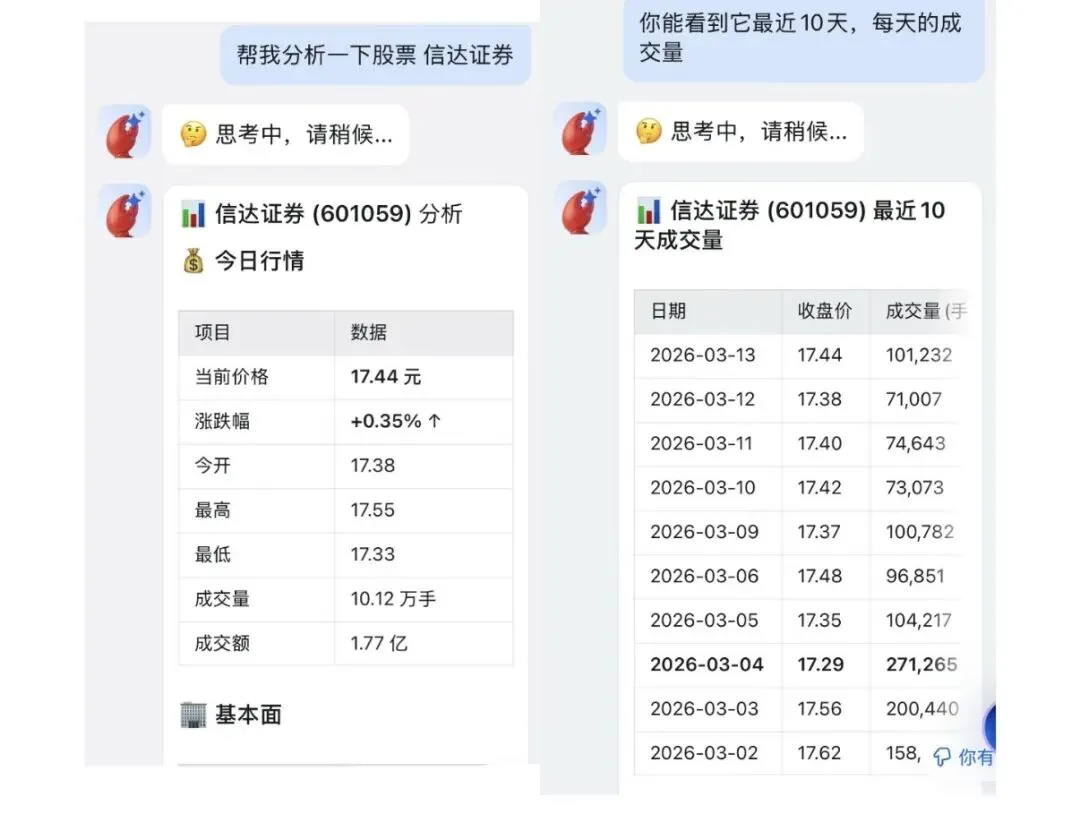Click the 最高 value 17.55
Screen dimensions: 1080x822
[x=373, y=510]
